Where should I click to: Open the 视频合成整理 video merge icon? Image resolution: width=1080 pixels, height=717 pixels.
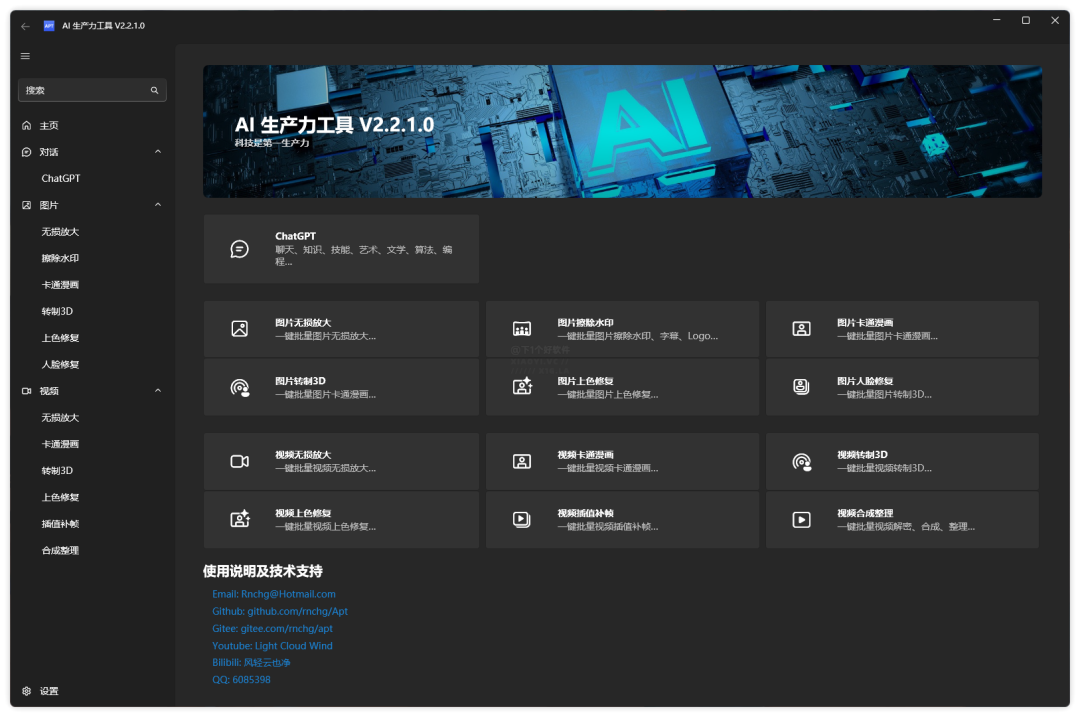click(x=801, y=519)
